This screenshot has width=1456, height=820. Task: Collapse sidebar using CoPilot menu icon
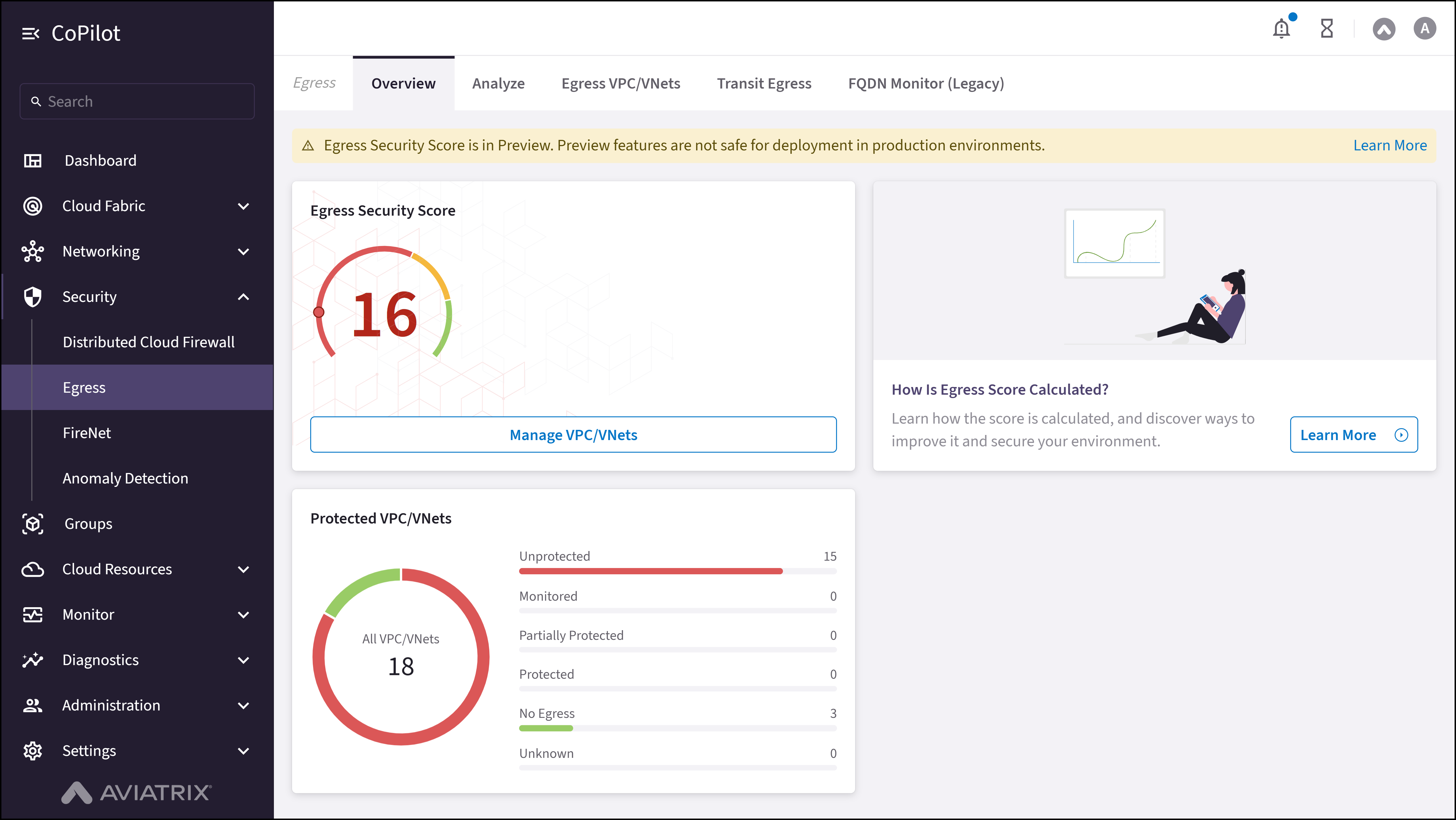(31, 34)
